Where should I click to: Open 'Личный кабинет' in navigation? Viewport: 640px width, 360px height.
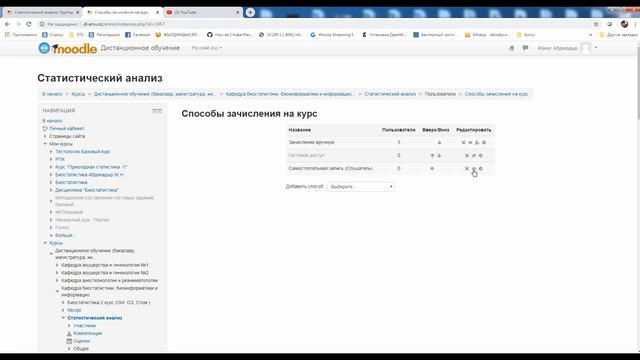tap(67, 128)
